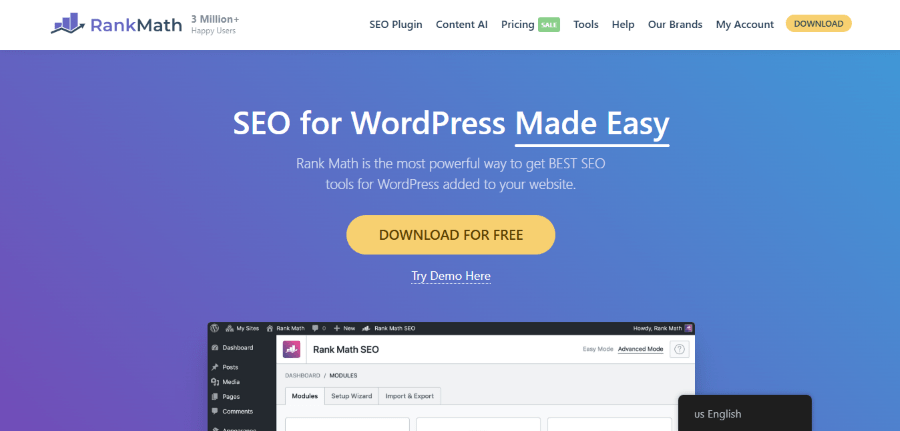Open Posts in the WordPress sidebar
Image resolution: width=900 pixels, height=431 pixels.
pyautogui.click(x=229, y=367)
